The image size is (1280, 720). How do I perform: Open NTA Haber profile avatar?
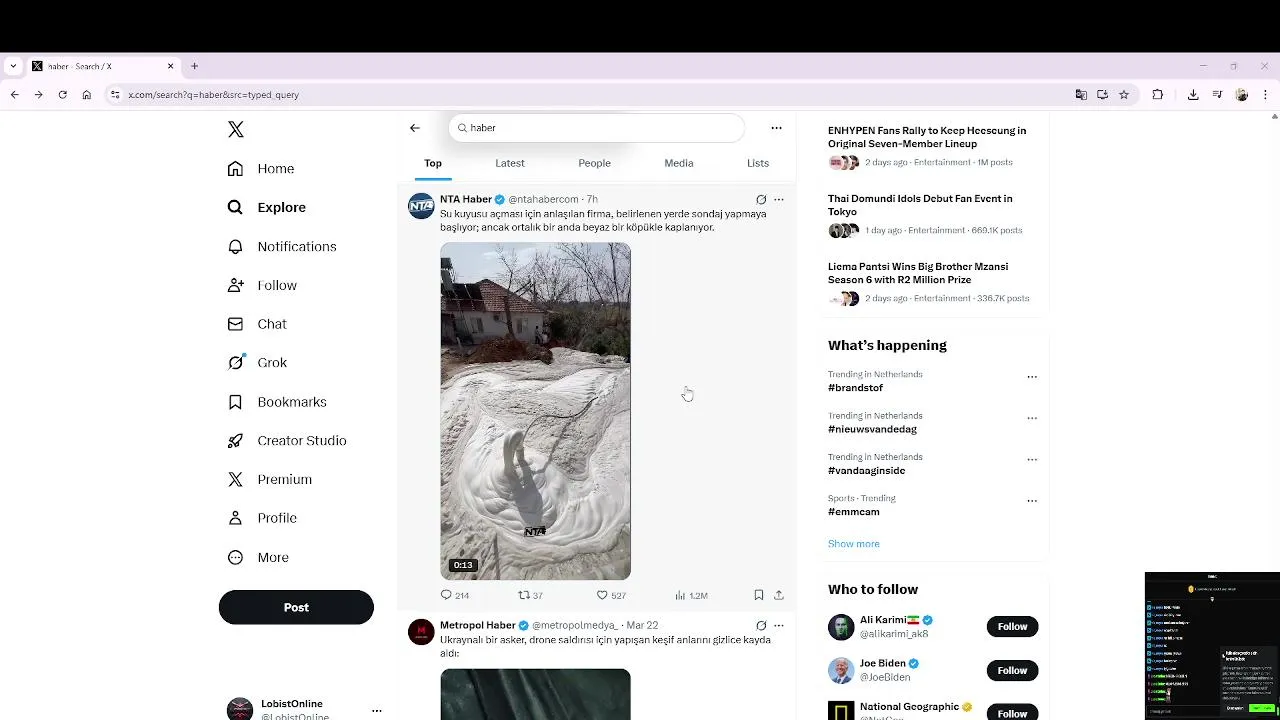tap(421, 206)
